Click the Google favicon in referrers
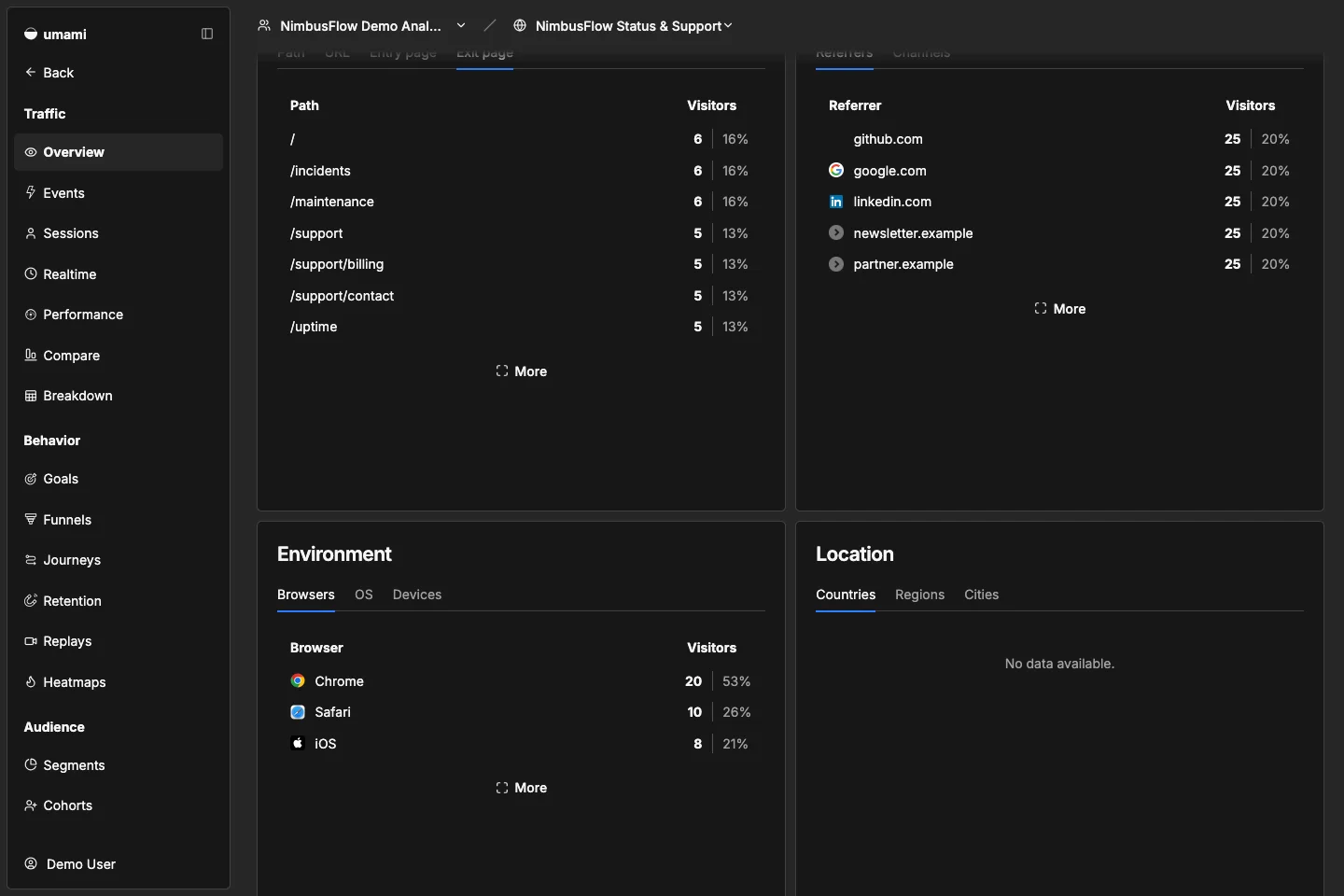Viewport: 1344px width, 896px height. click(836, 170)
